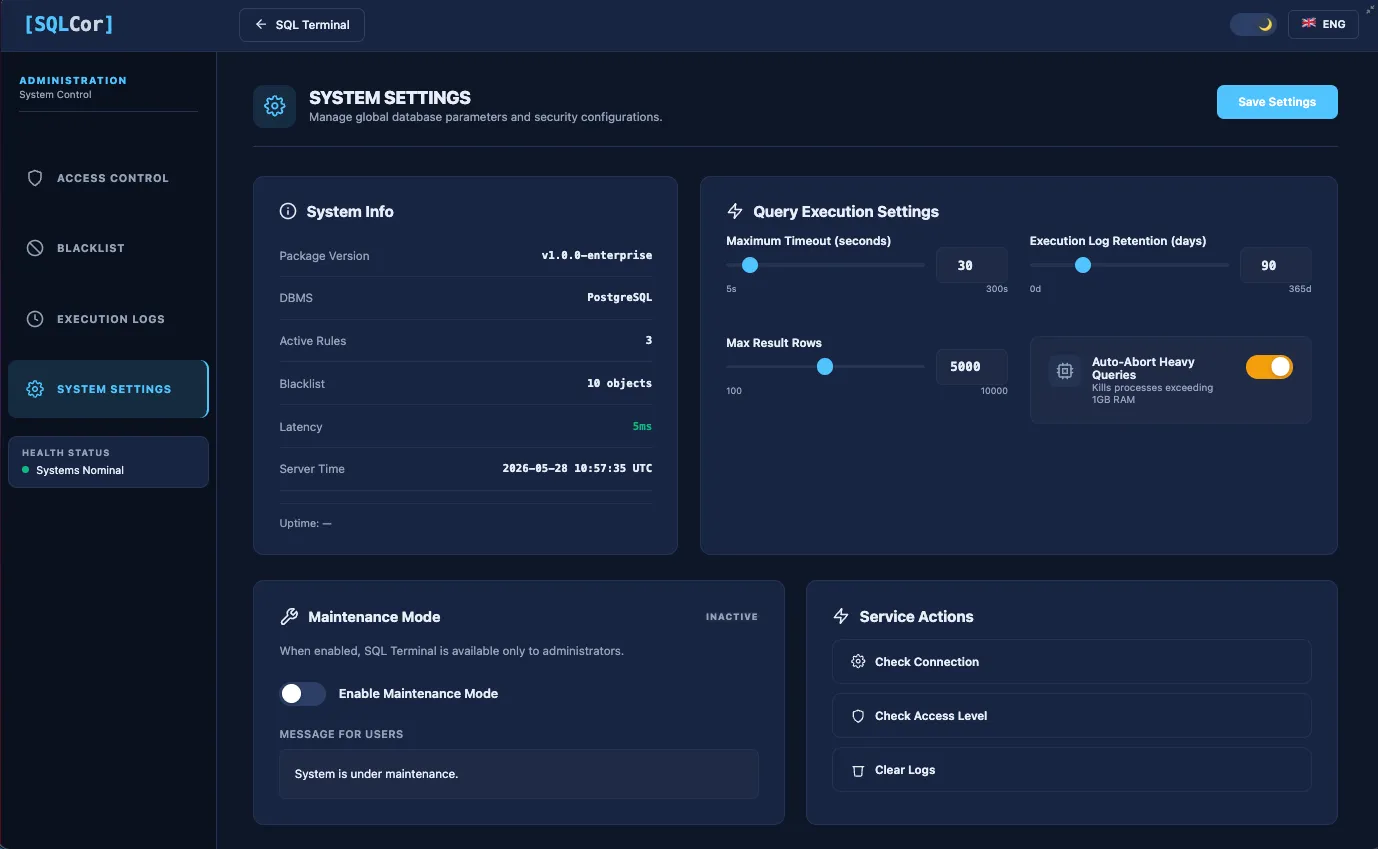Click the 10 objects Blacklist value
Image resolution: width=1378 pixels, height=849 pixels.
pos(620,384)
